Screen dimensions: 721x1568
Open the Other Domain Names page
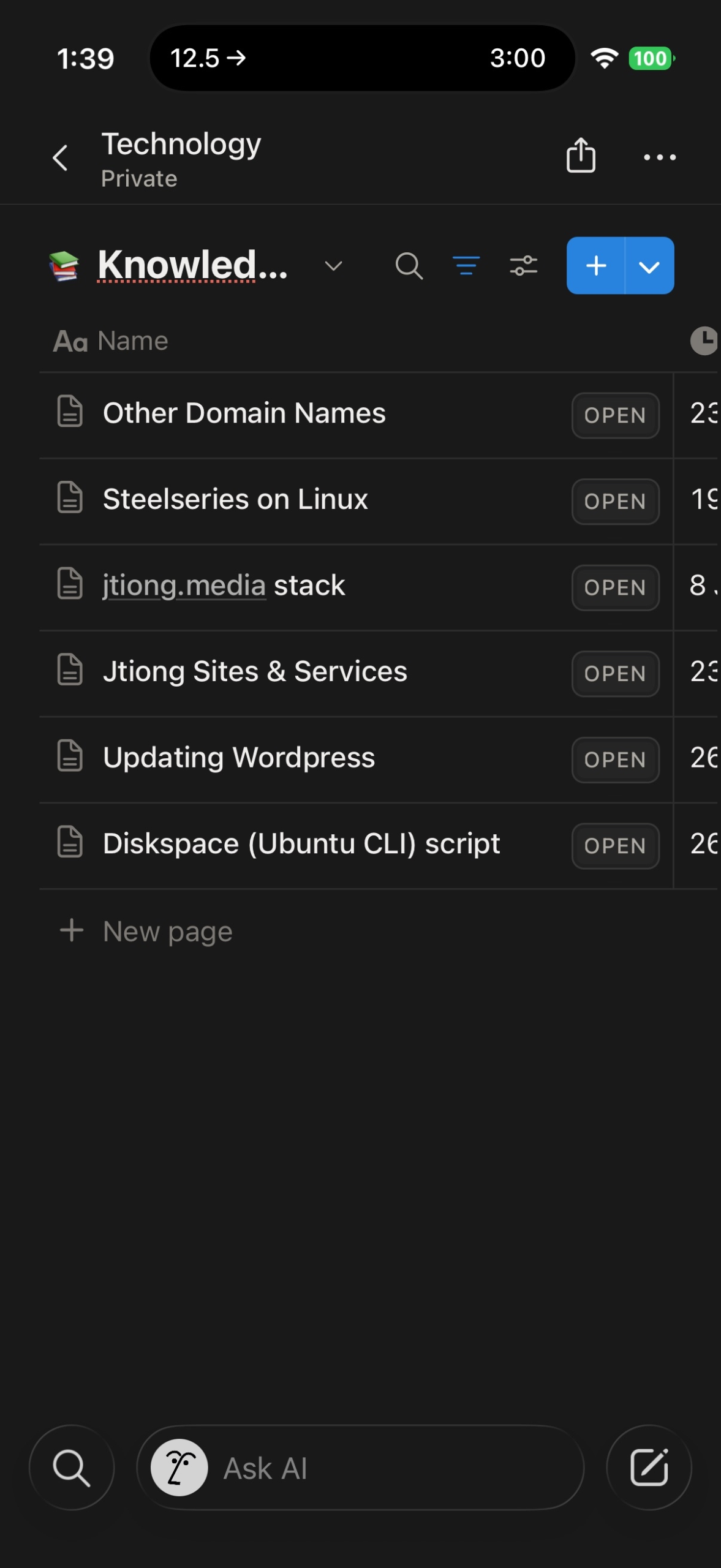click(x=244, y=413)
